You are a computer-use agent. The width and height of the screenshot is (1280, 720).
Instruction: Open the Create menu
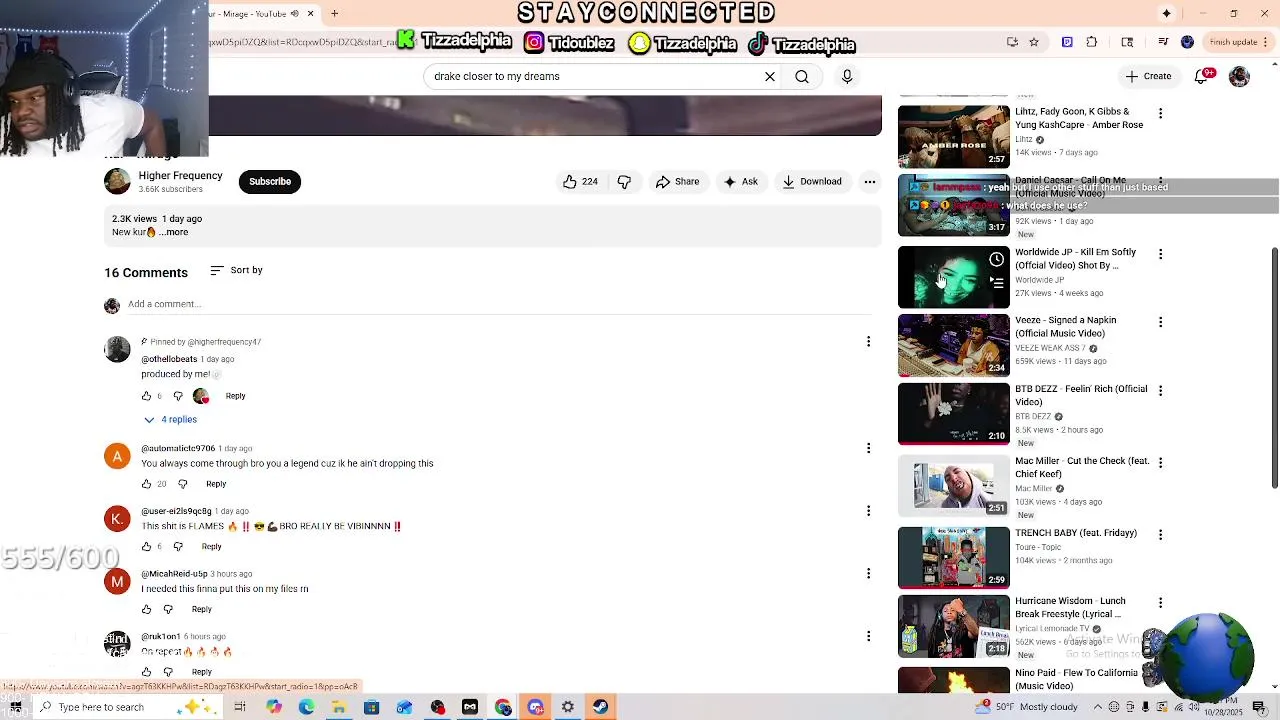[x=1148, y=76]
